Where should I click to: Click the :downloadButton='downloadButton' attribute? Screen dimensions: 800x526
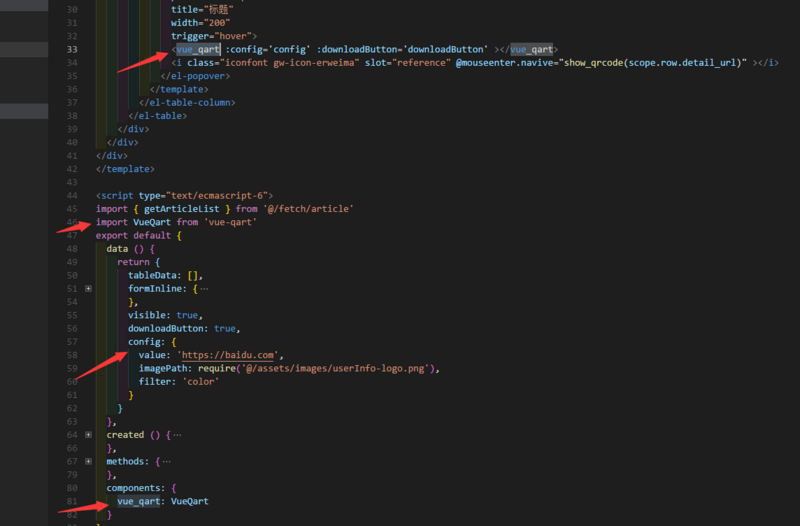click(402, 49)
